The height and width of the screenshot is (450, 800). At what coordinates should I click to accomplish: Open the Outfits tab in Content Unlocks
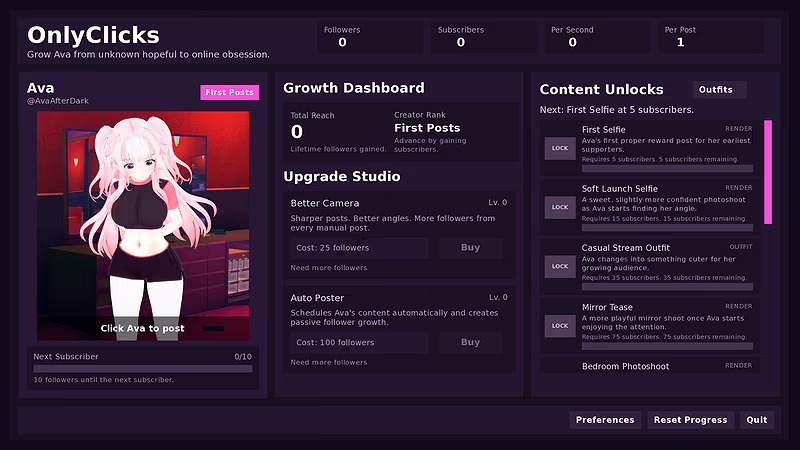point(719,90)
